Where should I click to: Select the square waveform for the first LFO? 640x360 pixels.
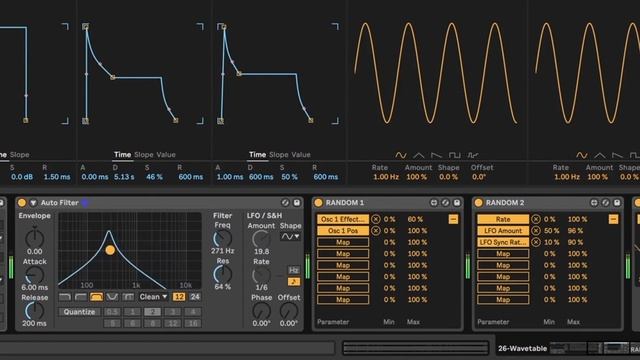(x=455, y=155)
